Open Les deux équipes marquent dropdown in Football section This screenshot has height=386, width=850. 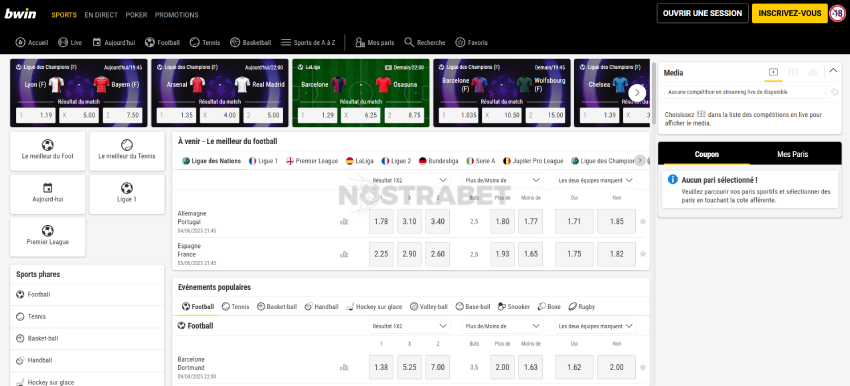(596, 326)
